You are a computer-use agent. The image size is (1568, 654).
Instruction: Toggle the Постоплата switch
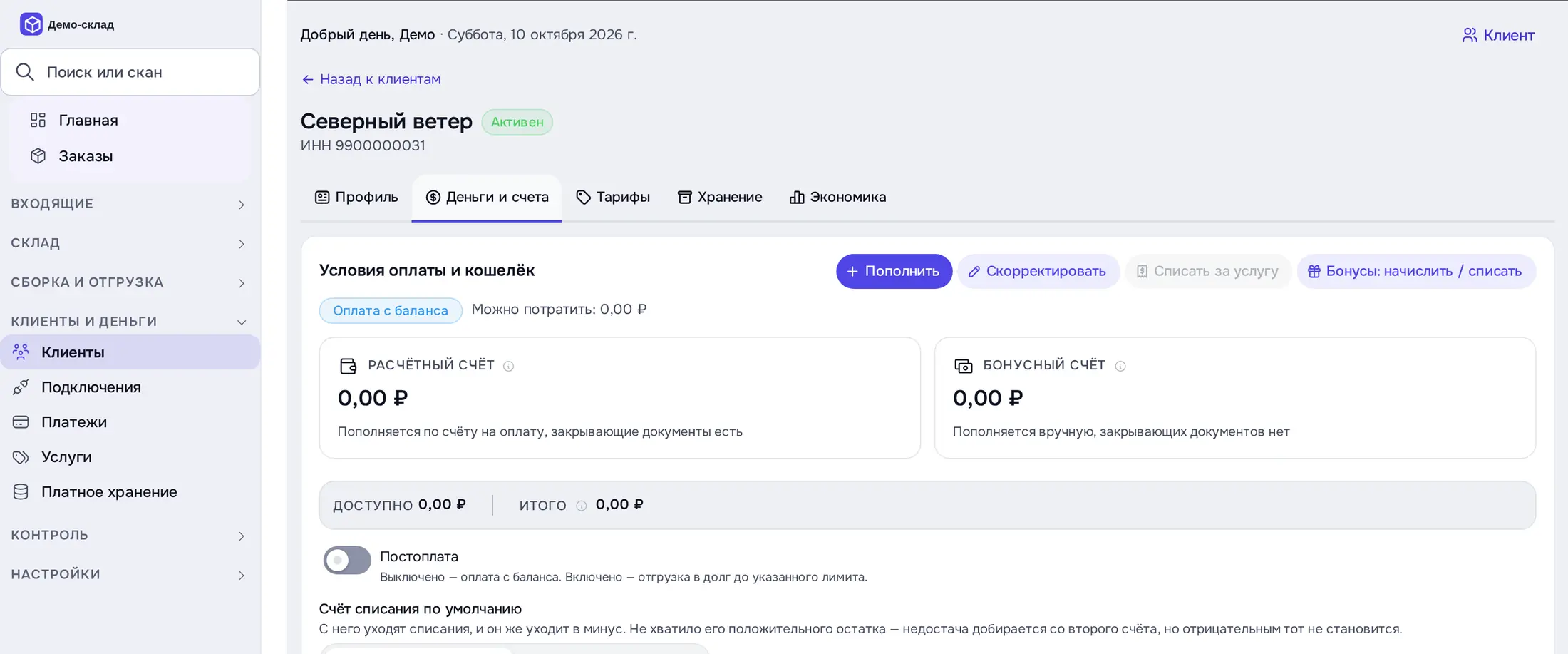[x=347, y=560]
